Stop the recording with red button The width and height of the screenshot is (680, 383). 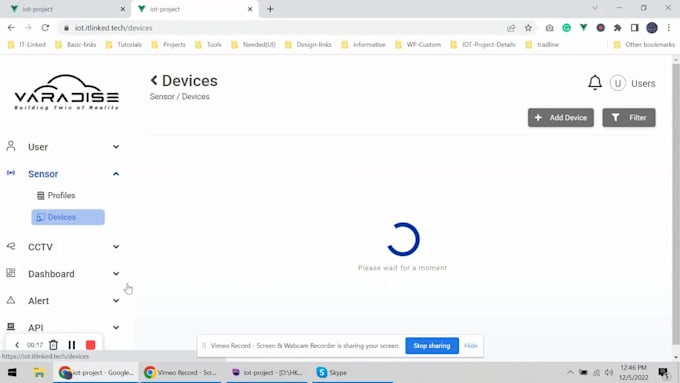coord(91,345)
